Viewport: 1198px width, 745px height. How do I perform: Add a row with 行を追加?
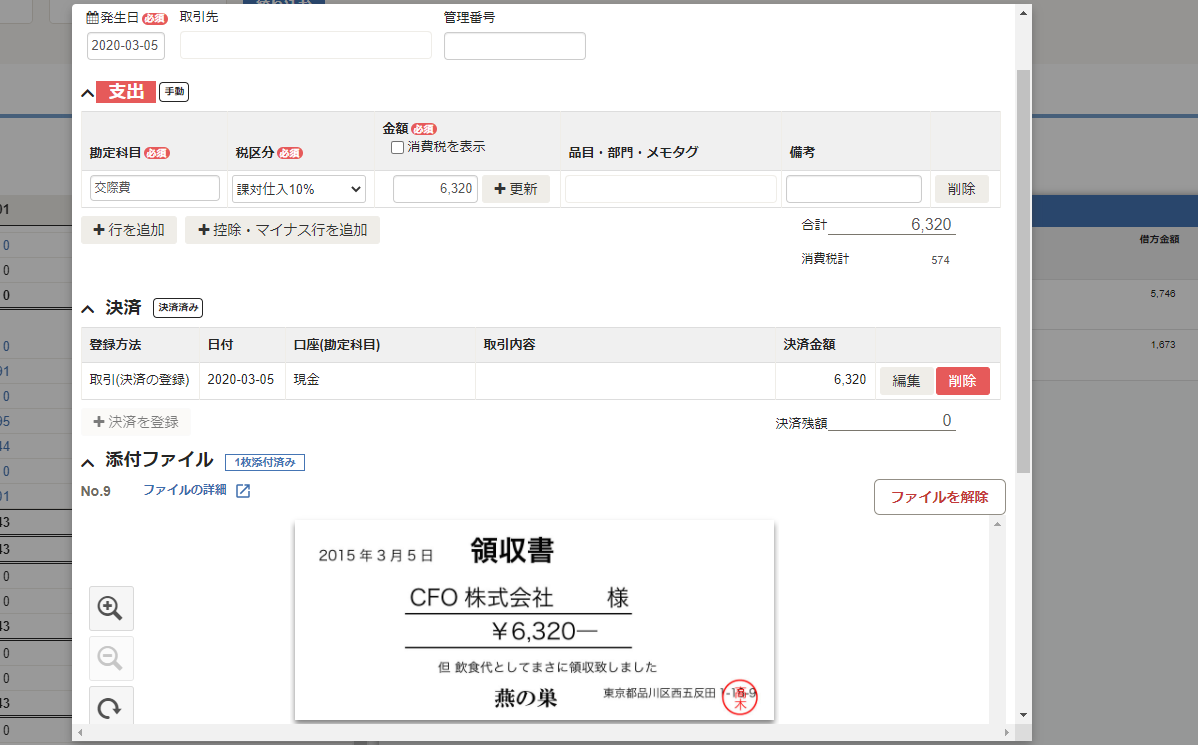click(129, 230)
